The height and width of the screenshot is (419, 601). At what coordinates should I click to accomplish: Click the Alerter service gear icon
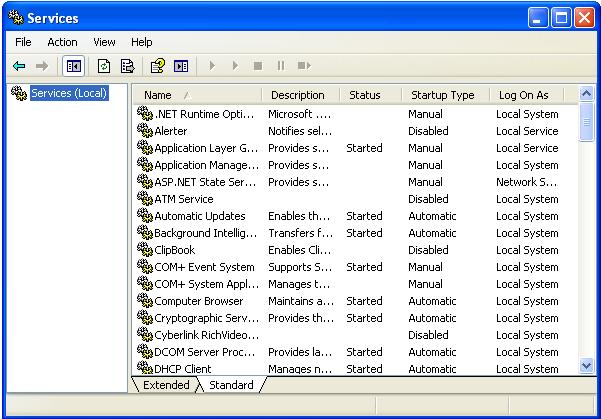tap(145, 131)
